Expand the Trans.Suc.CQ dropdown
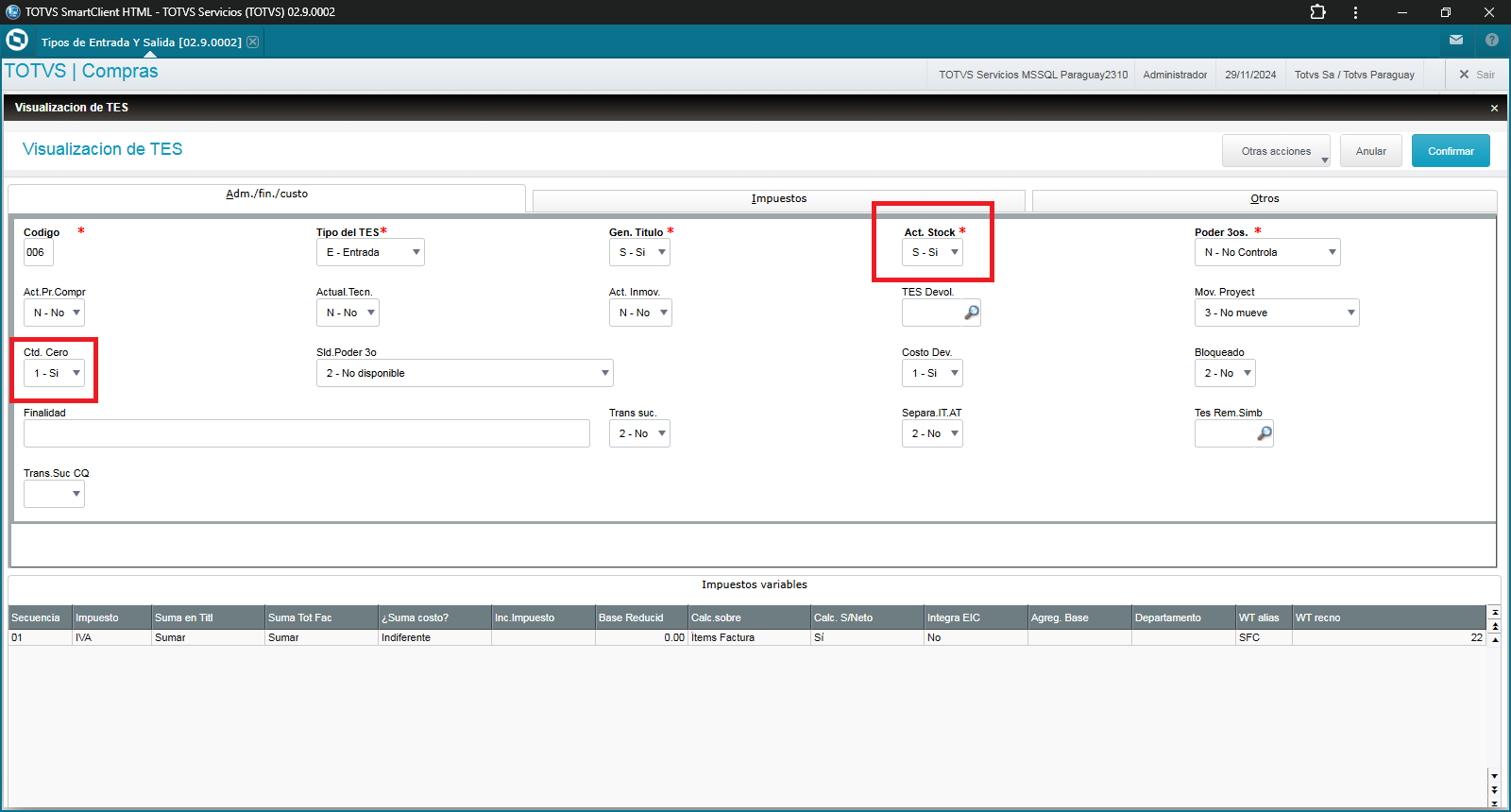The height and width of the screenshot is (812, 1511). click(x=54, y=494)
